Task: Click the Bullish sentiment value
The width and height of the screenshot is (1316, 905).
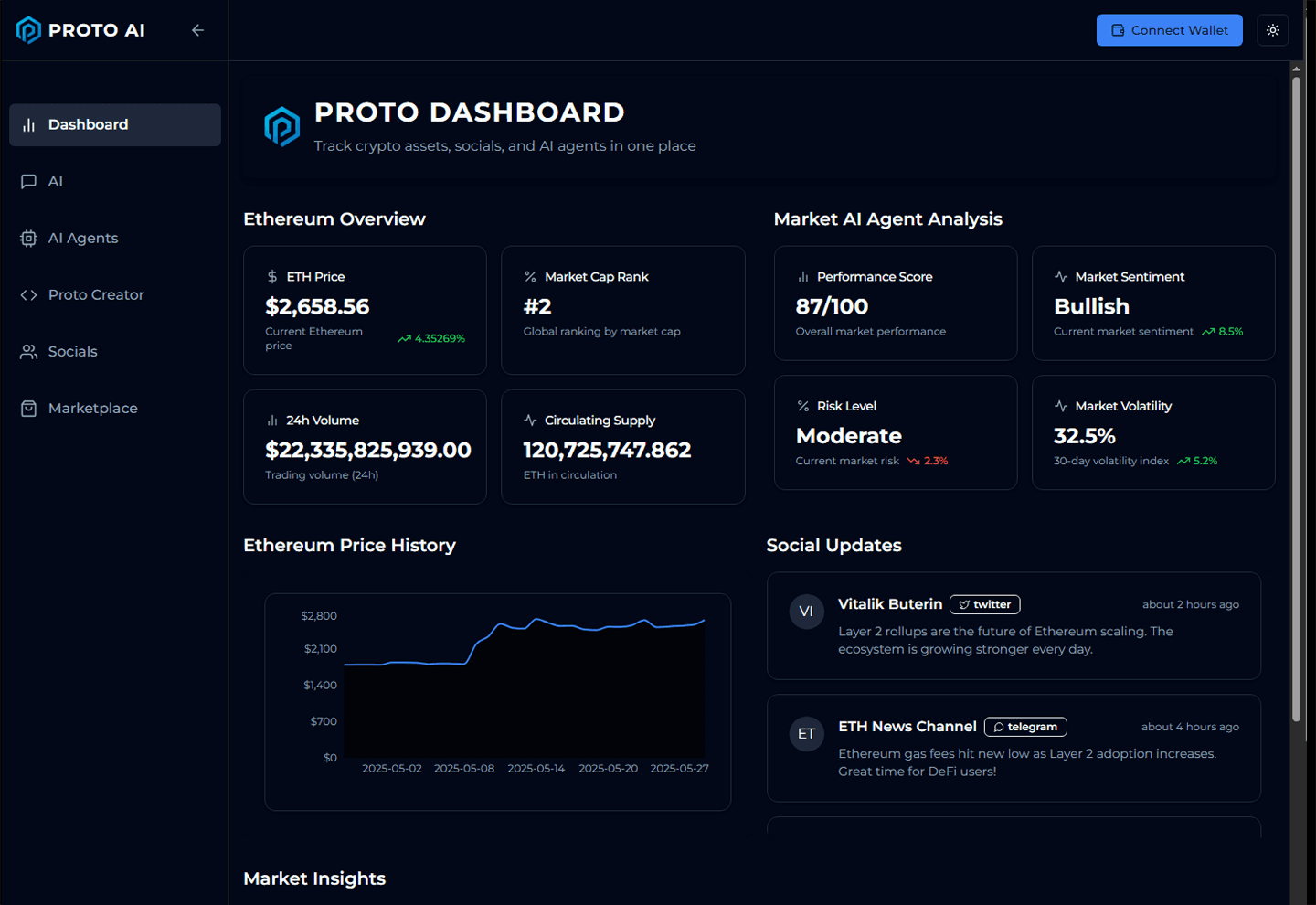Action: coord(1091,306)
